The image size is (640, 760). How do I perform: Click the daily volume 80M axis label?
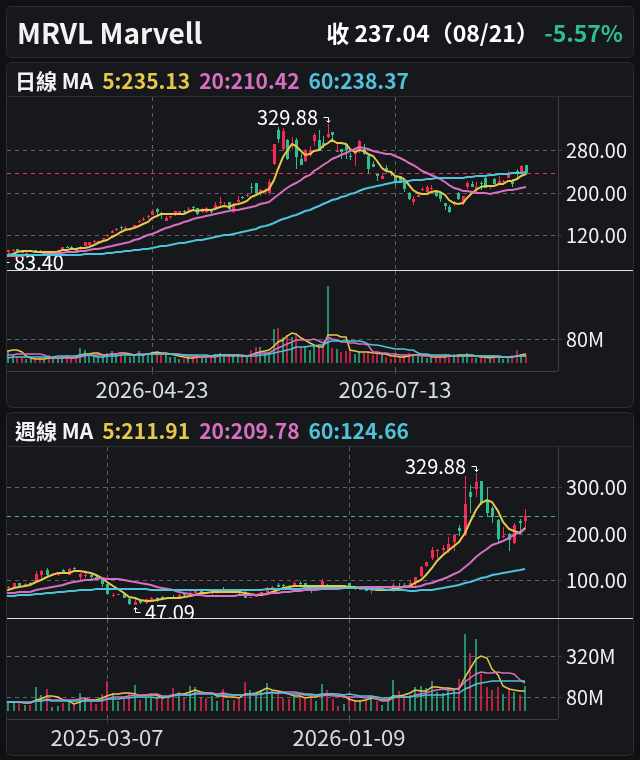click(x=585, y=340)
